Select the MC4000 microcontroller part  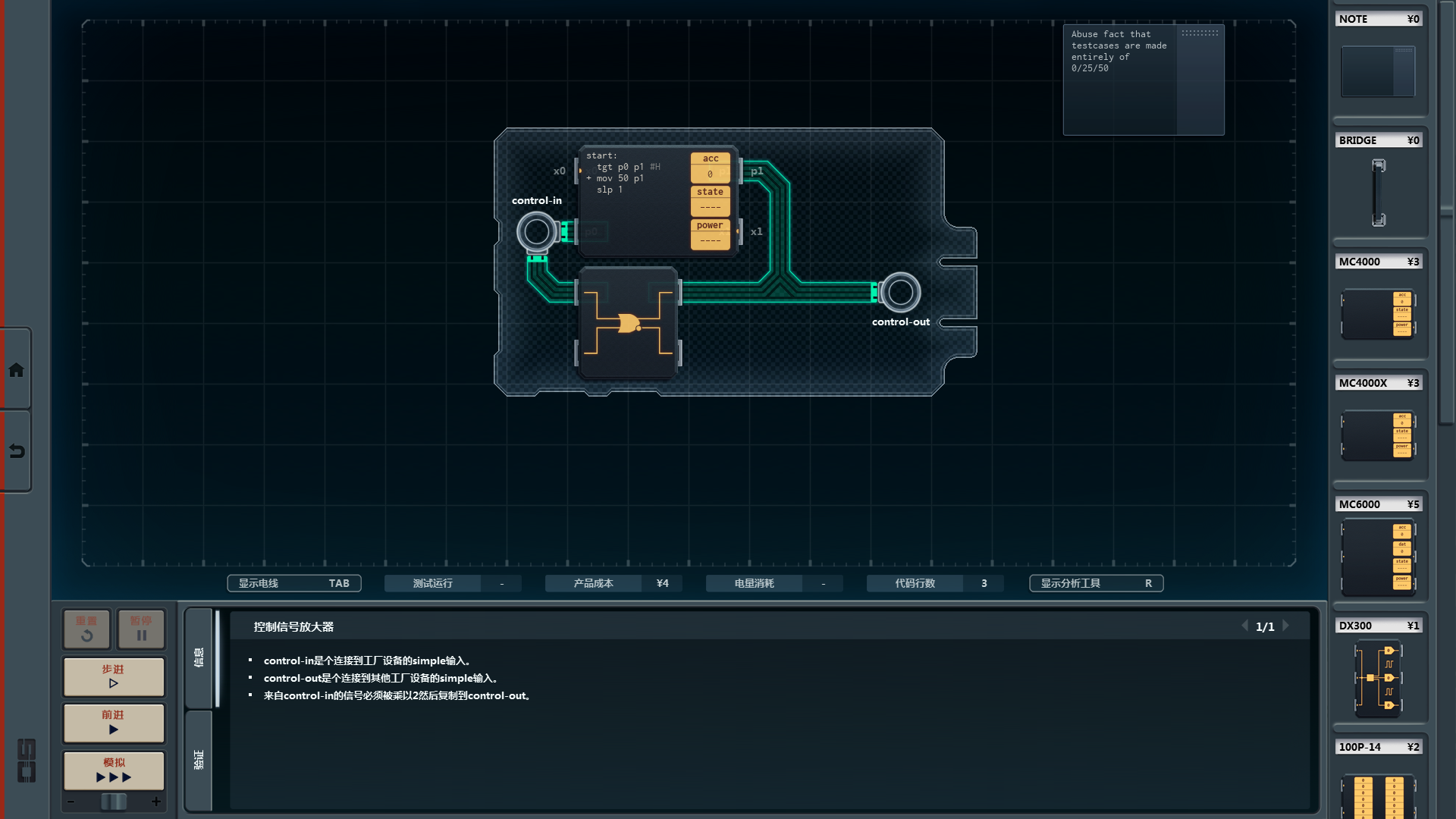coord(1378,313)
